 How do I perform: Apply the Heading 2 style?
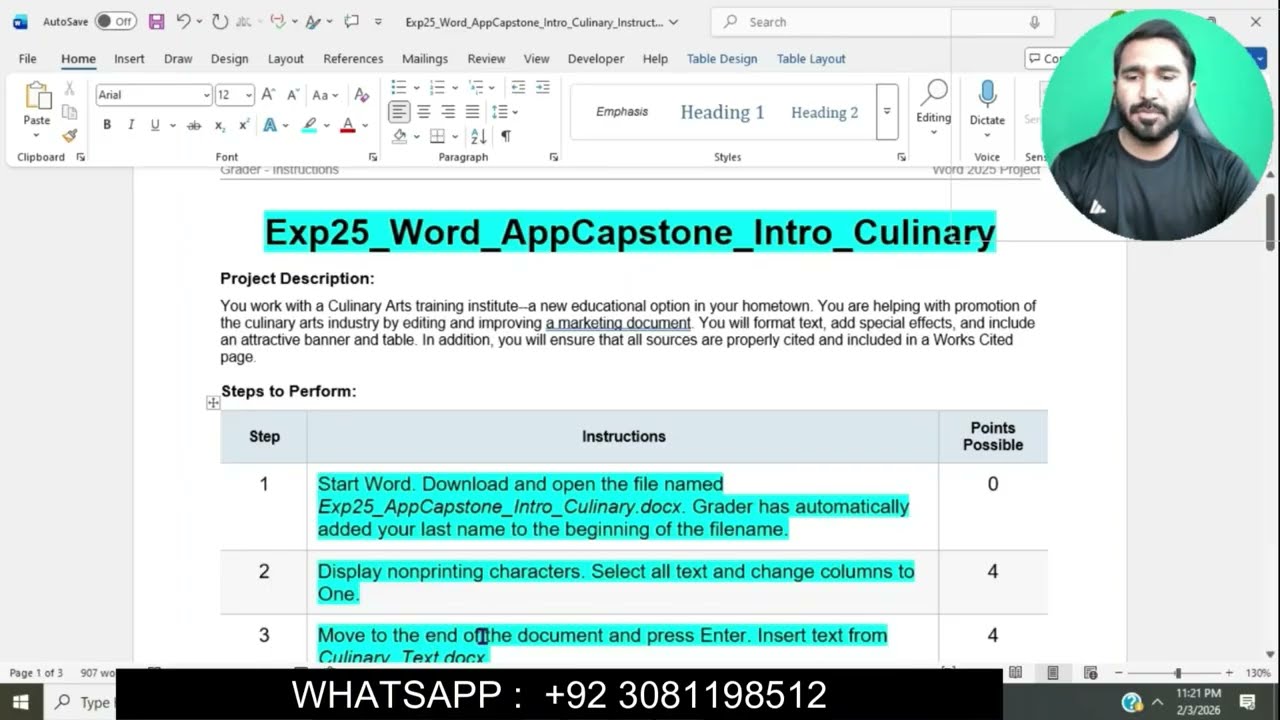(x=825, y=112)
